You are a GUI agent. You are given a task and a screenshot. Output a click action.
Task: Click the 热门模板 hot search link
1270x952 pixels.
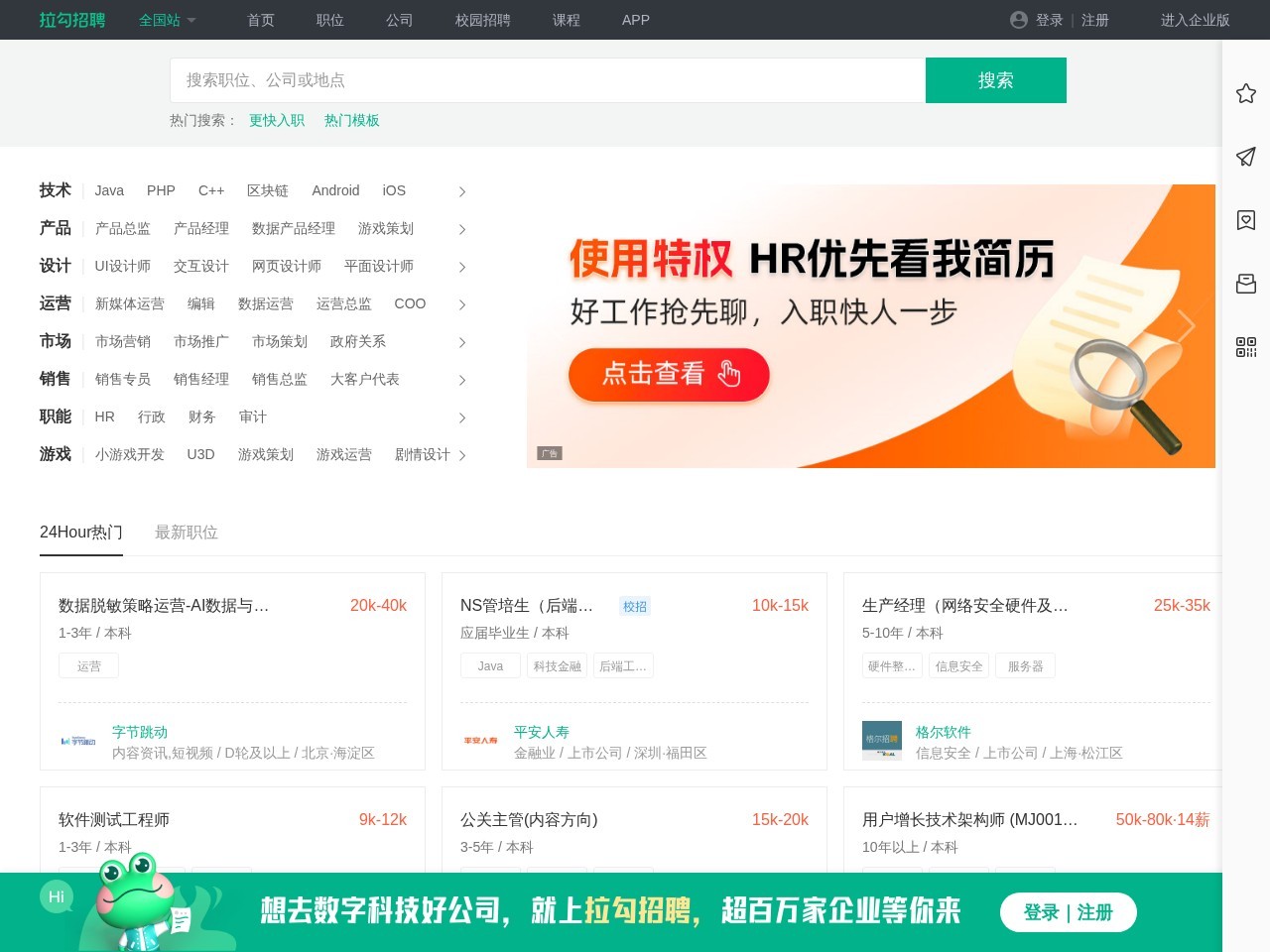tap(352, 120)
